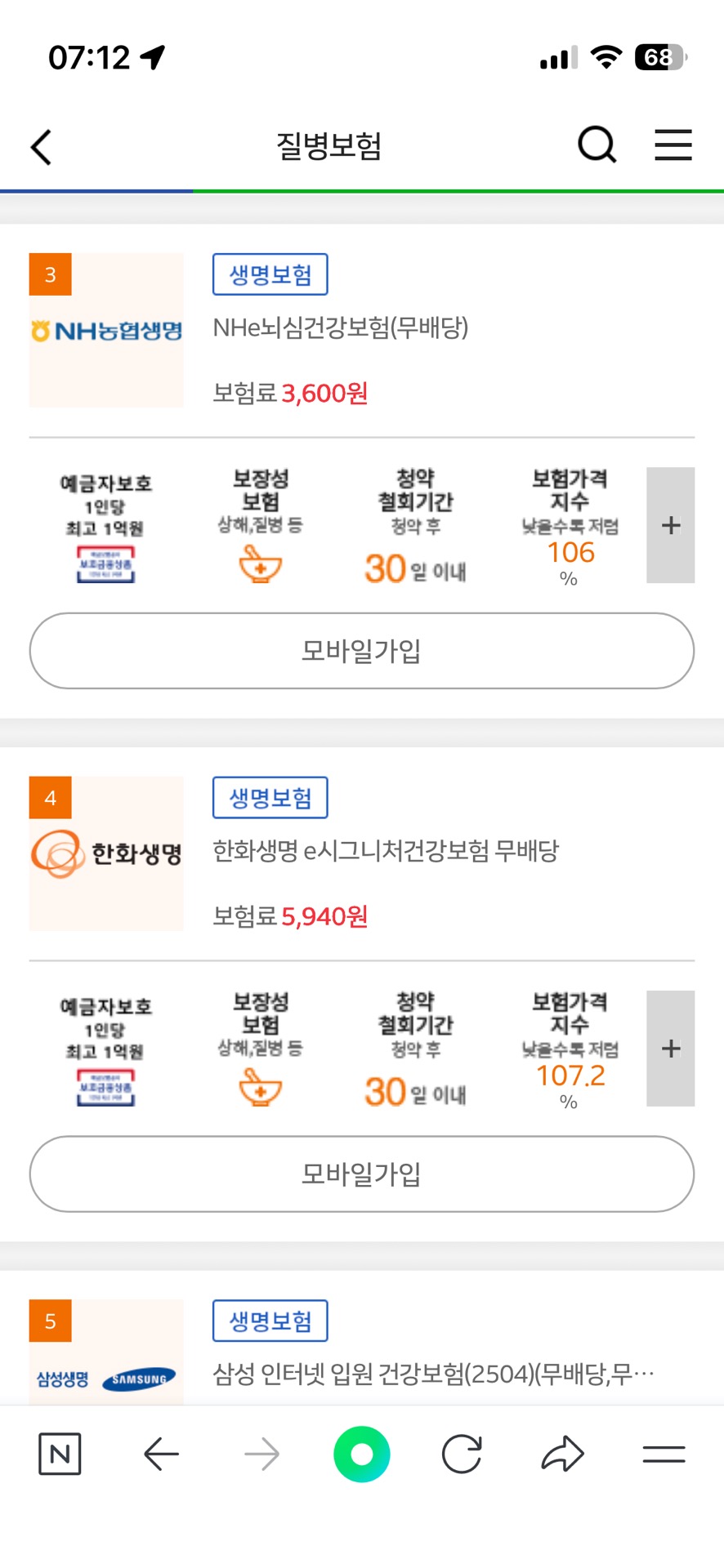Expand details for the 한화생명 product
Image resolution: width=724 pixels, height=1568 pixels.
(670, 1049)
